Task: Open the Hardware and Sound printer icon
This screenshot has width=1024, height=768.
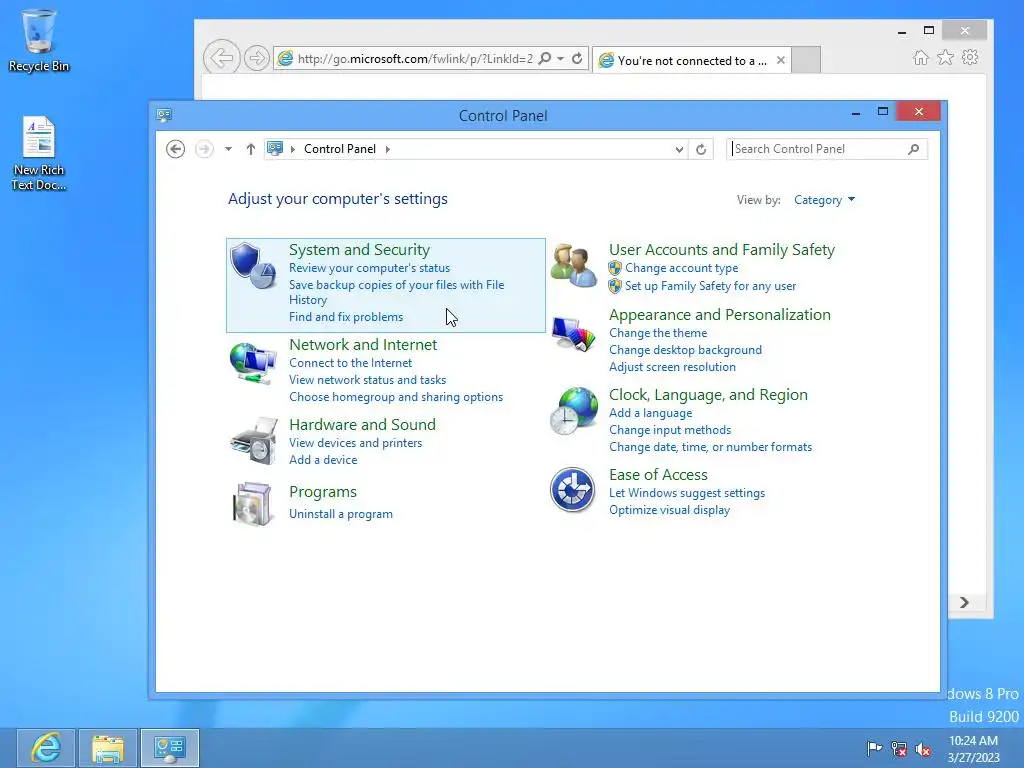Action: pyautogui.click(x=253, y=441)
